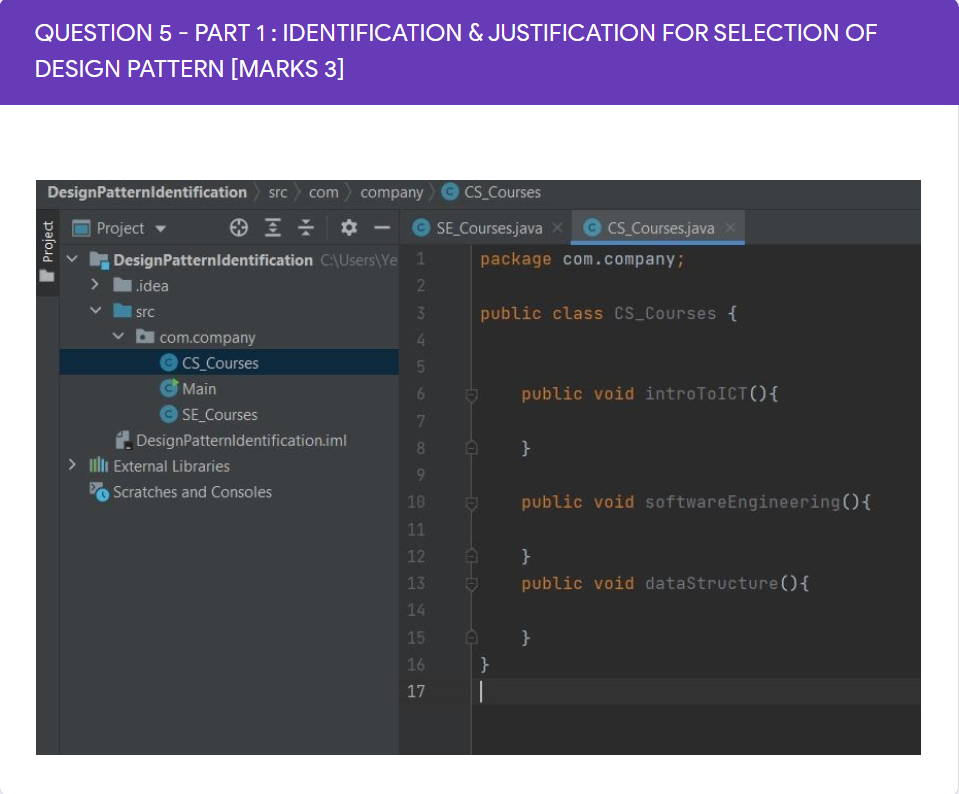The width and height of the screenshot is (959, 794).
Task: Select SE_Courses class in project tree
Action: pyautogui.click(x=220, y=415)
